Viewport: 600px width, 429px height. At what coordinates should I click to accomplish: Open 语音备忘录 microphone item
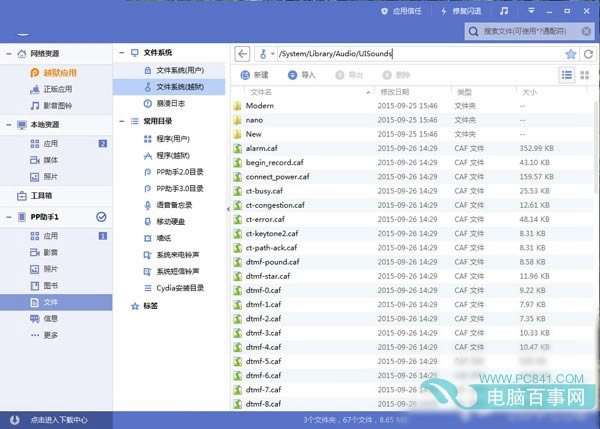[x=168, y=205]
